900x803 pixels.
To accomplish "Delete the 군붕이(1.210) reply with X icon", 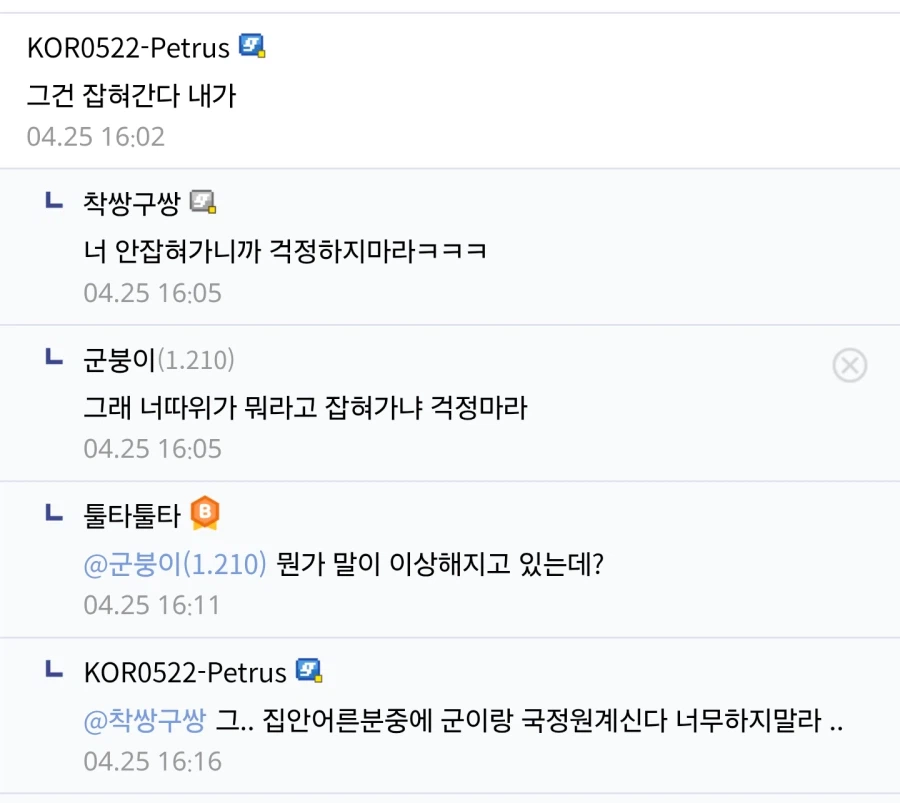I will tap(849, 365).
